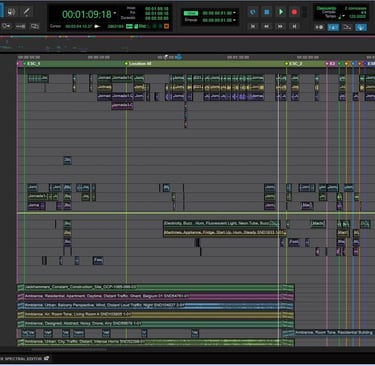Select Ambience Air Room Tone Living Room clip
Viewport: 375px width, 366px height.
pos(156,314)
